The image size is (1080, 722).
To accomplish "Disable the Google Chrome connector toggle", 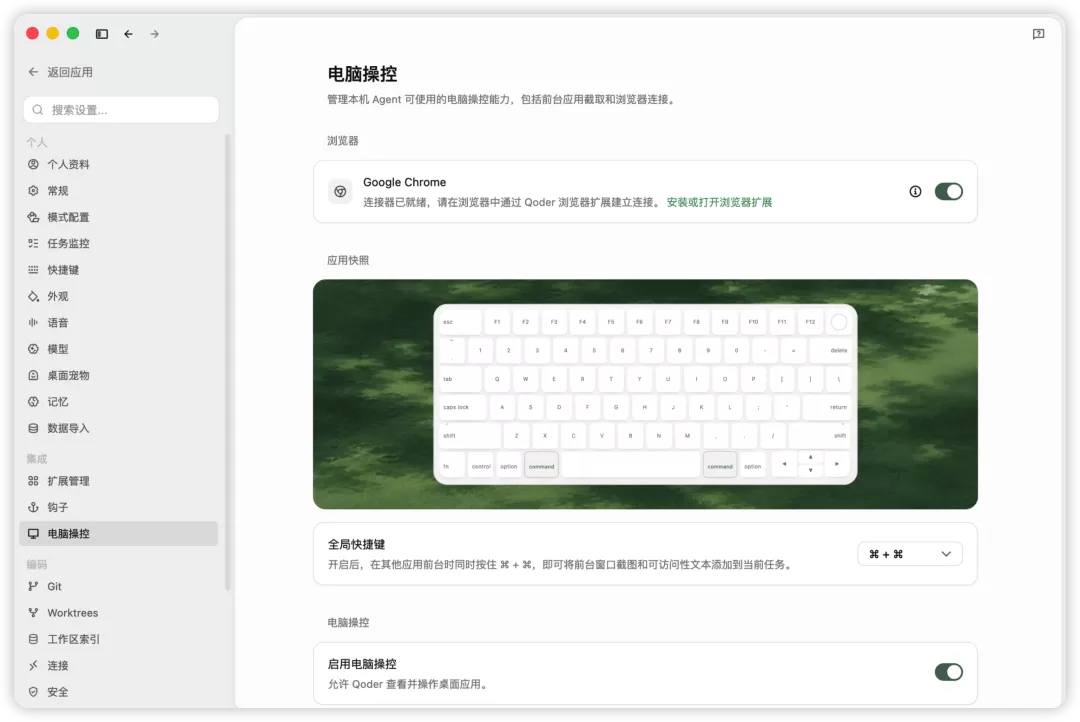I will click(948, 192).
